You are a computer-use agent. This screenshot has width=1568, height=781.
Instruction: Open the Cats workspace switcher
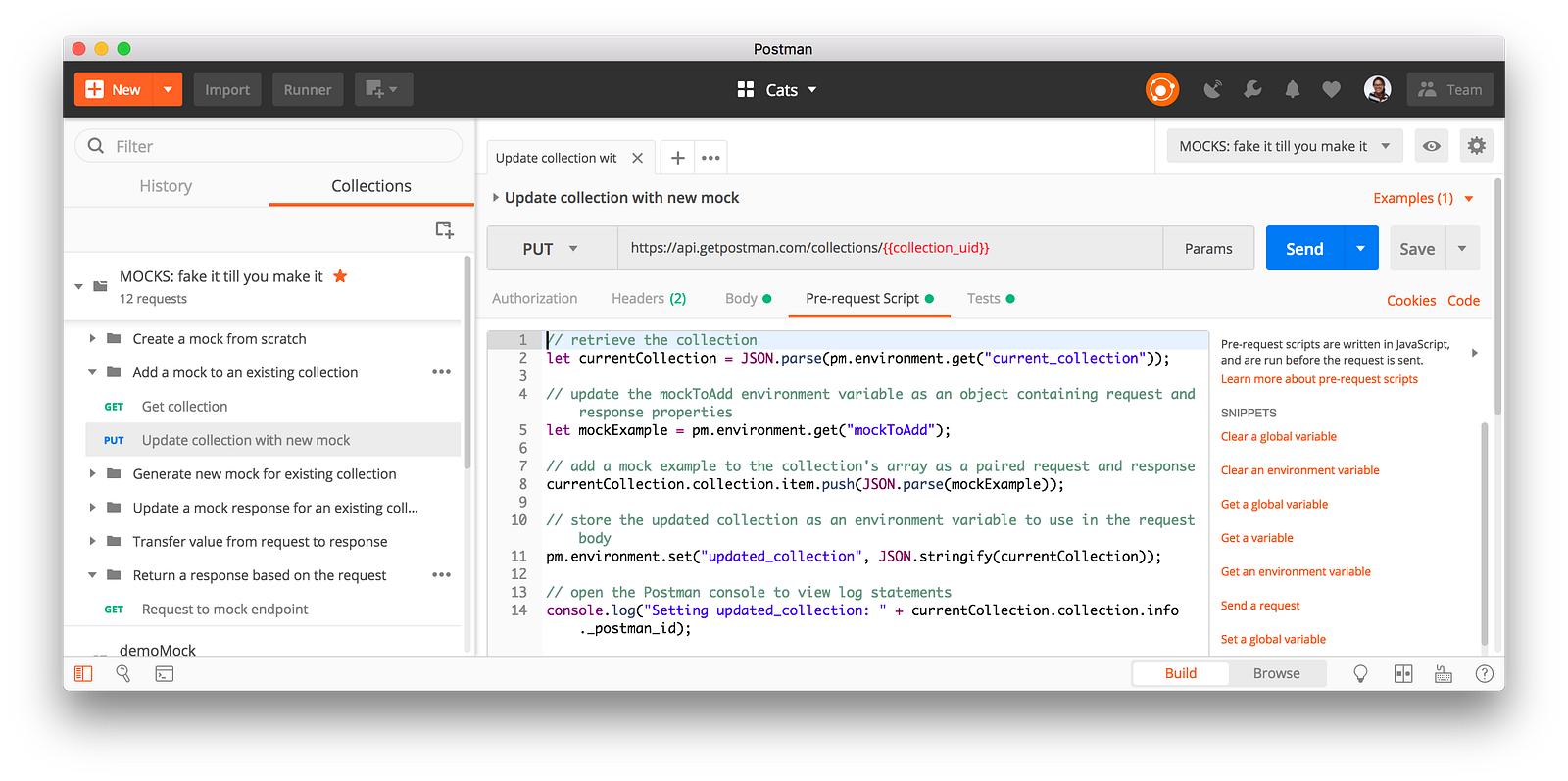tap(777, 89)
